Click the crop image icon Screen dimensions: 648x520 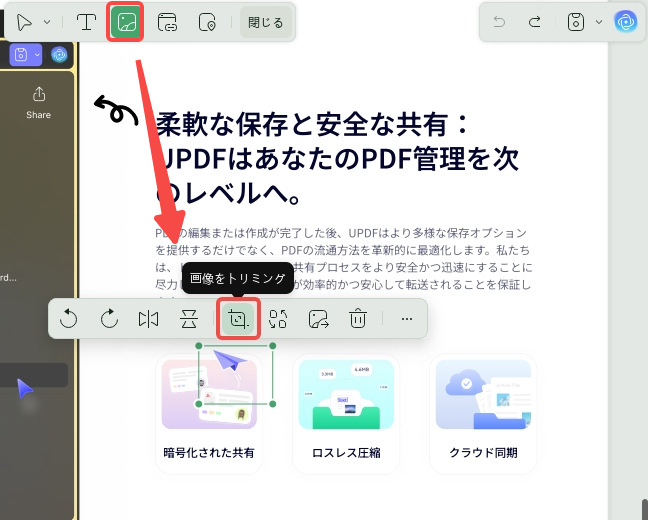[238, 319]
